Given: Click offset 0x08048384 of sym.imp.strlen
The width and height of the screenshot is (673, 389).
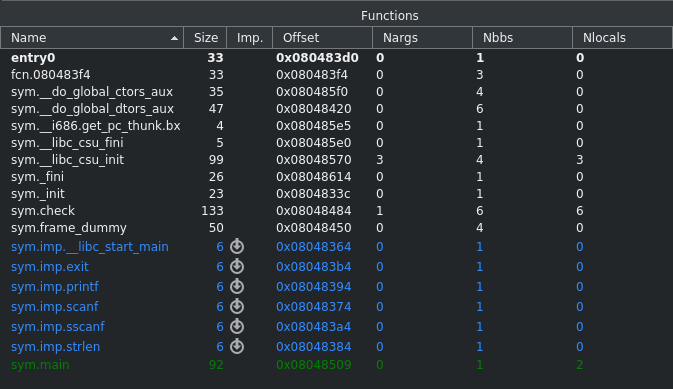Looking at the screenshot, I should tap(314, 346).
